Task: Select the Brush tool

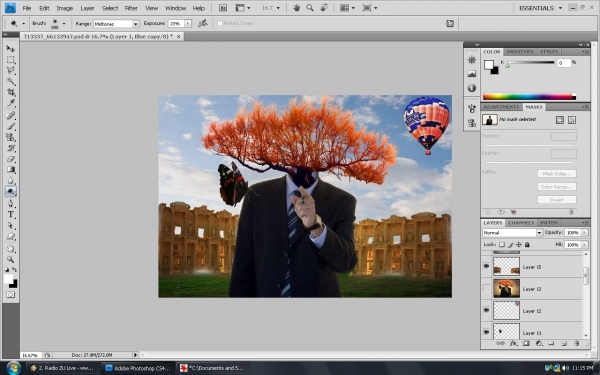Action: click(10, 126)
